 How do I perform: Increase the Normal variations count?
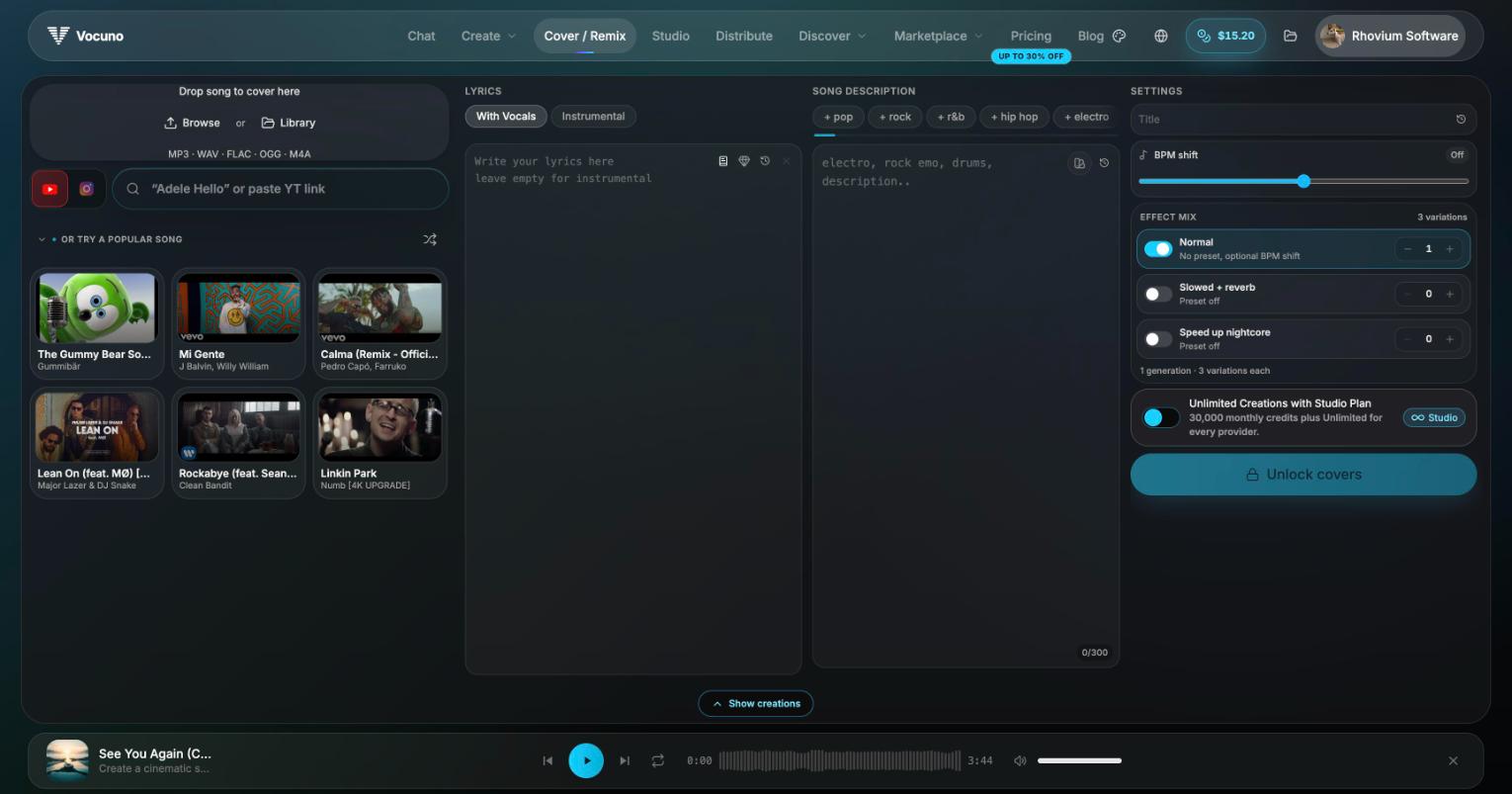1450,249
